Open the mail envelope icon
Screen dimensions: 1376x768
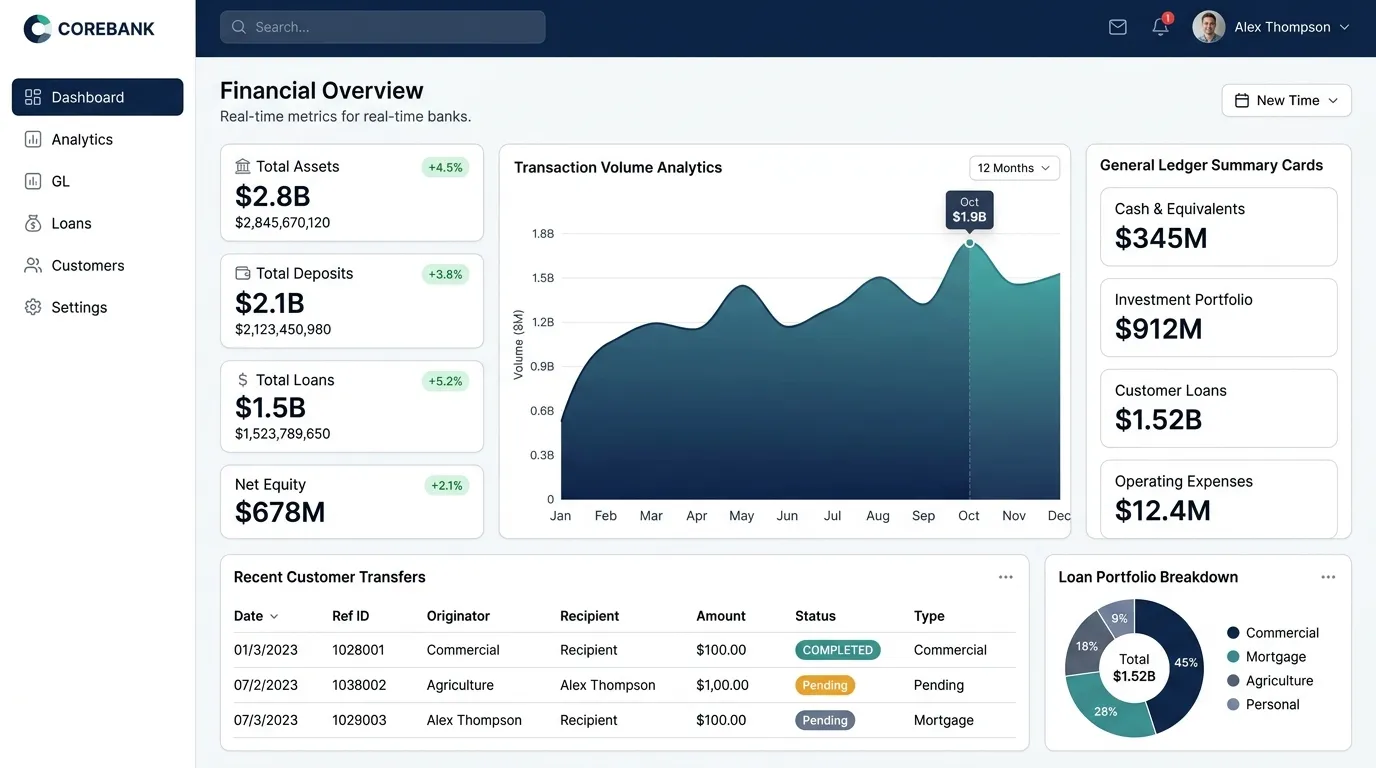pyautogui.click(x=1118, y=27)
